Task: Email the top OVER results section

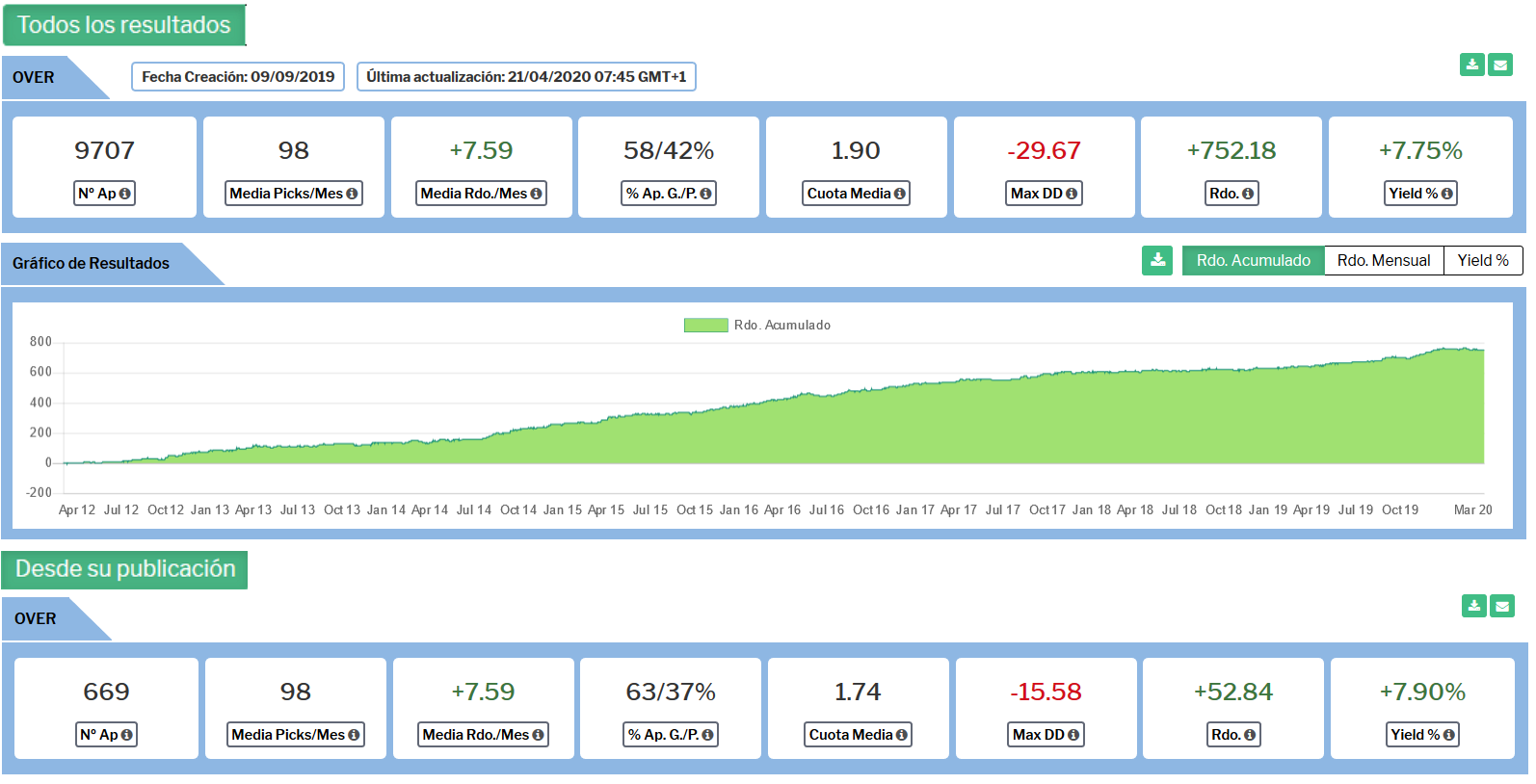Action: click(1500, 65)
